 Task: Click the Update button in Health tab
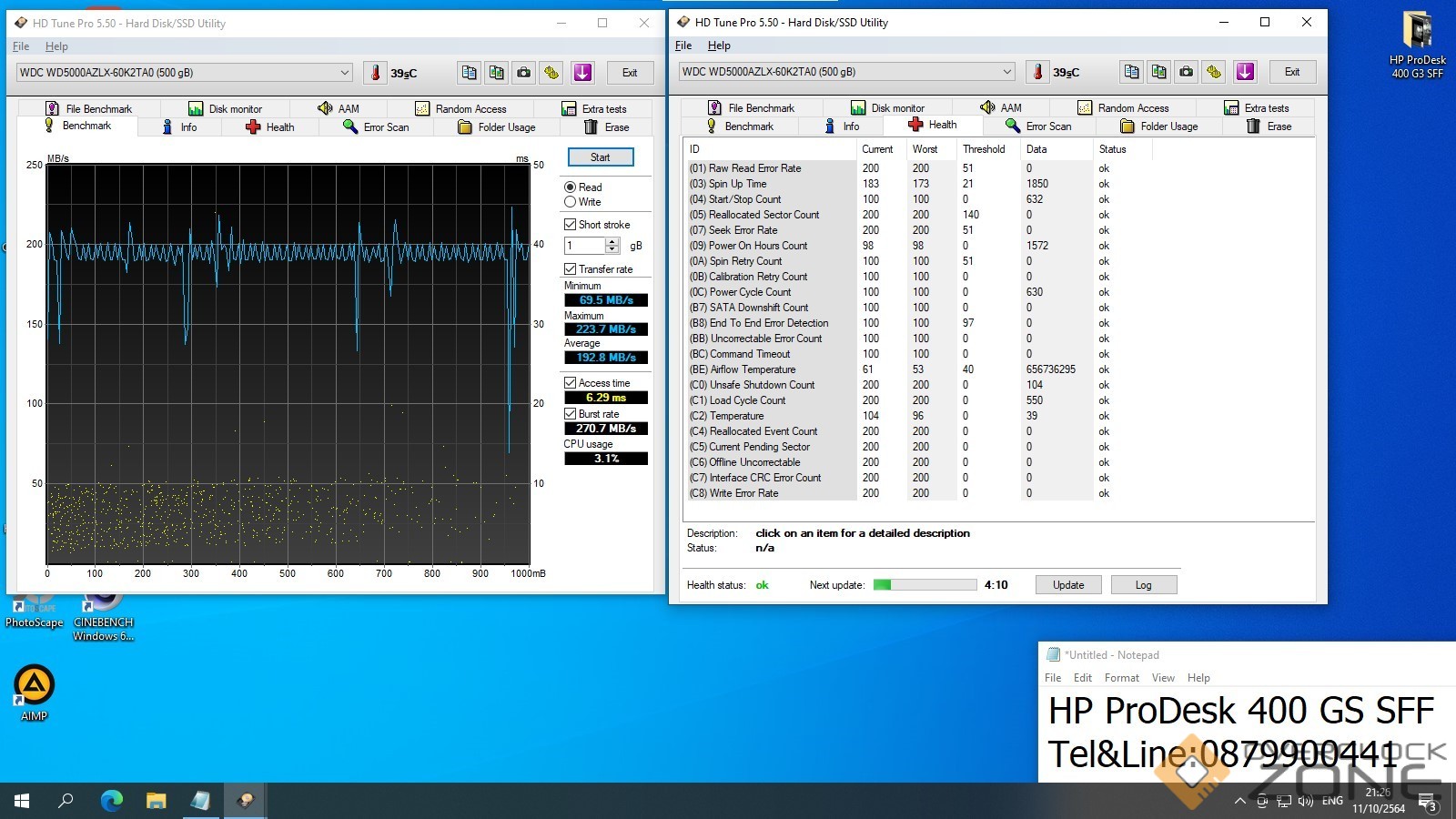point(1068,585)
